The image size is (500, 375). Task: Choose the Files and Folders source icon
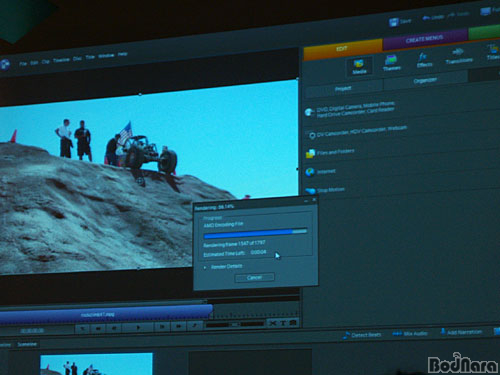310,154
